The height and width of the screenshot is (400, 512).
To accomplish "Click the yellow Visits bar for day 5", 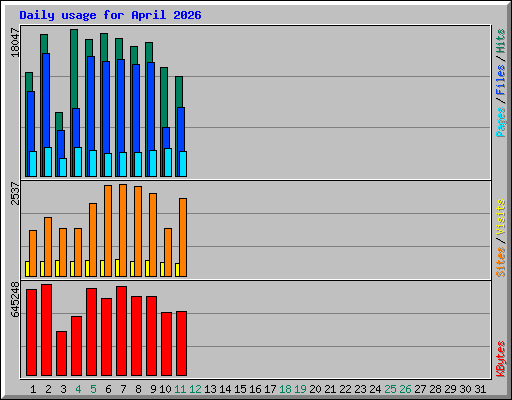I will pyautogui.click(x=87, y=268).
